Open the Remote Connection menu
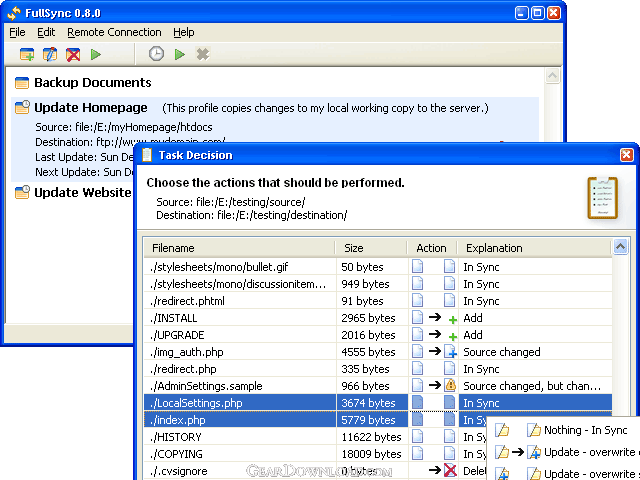Screen dimensions: 640x480 (x=114, y=32)
